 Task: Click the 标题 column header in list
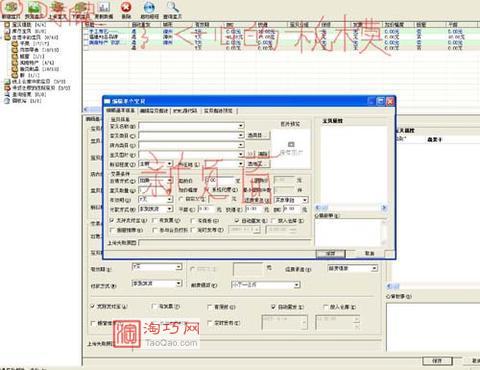point(107,25)
